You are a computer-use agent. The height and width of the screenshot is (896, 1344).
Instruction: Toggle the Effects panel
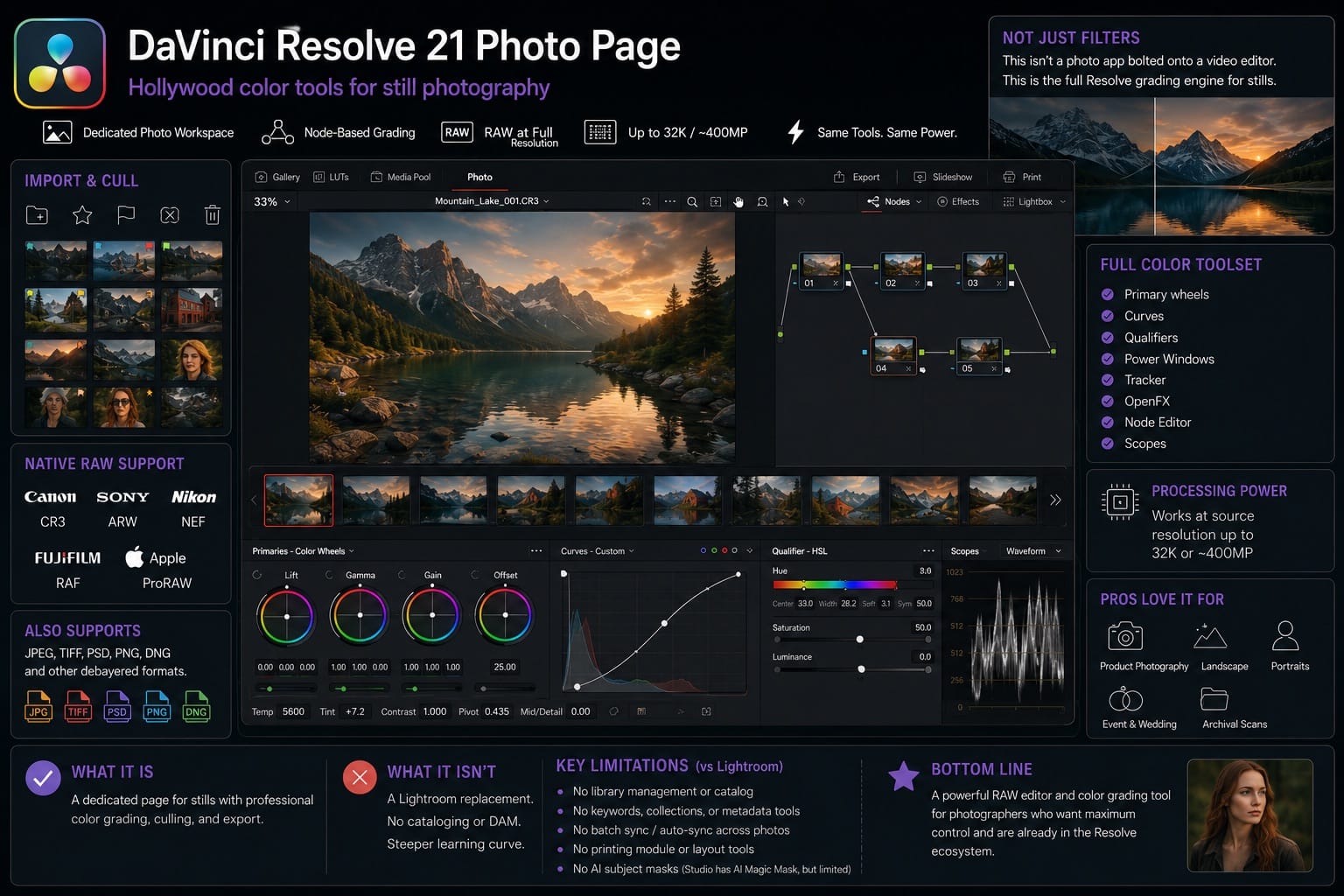pyautogui.click(x=958, y=202)
